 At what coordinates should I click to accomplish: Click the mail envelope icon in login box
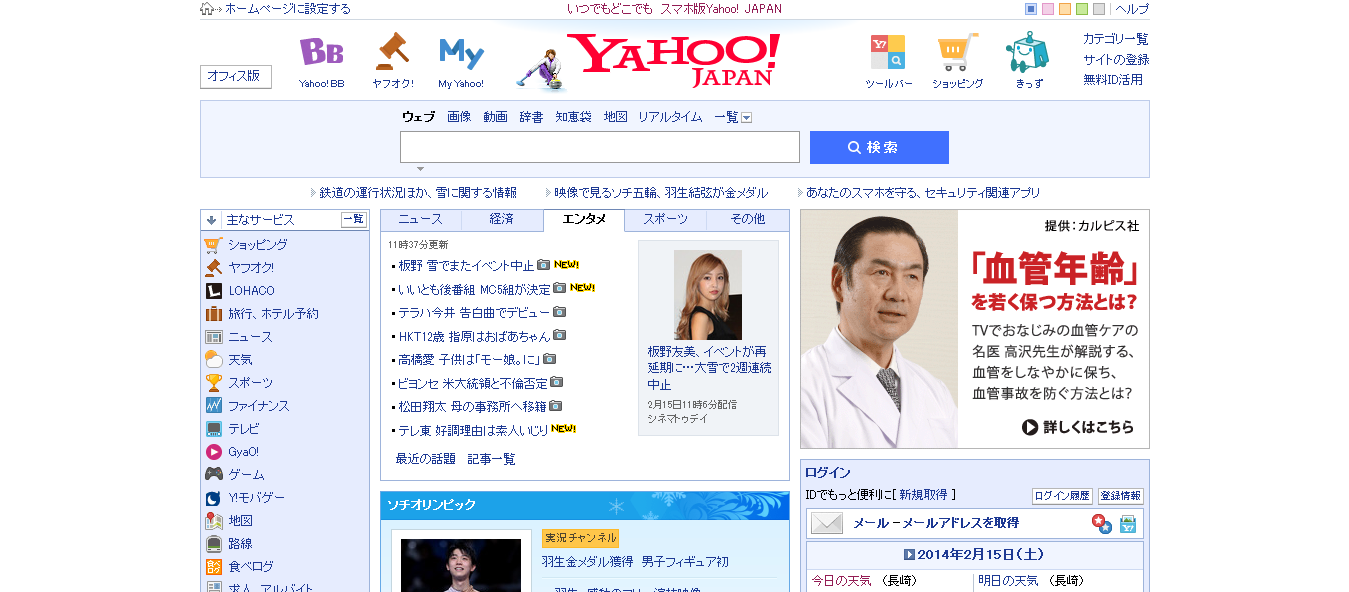point(826,523)
